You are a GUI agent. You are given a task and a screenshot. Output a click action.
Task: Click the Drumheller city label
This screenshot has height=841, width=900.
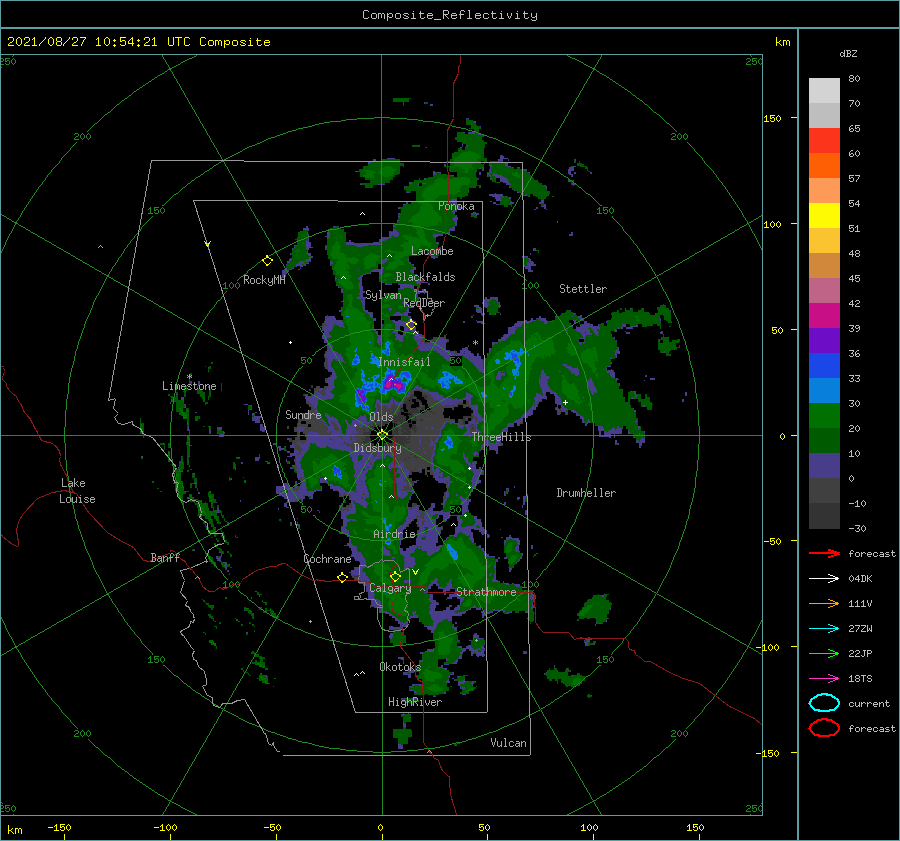585,493
